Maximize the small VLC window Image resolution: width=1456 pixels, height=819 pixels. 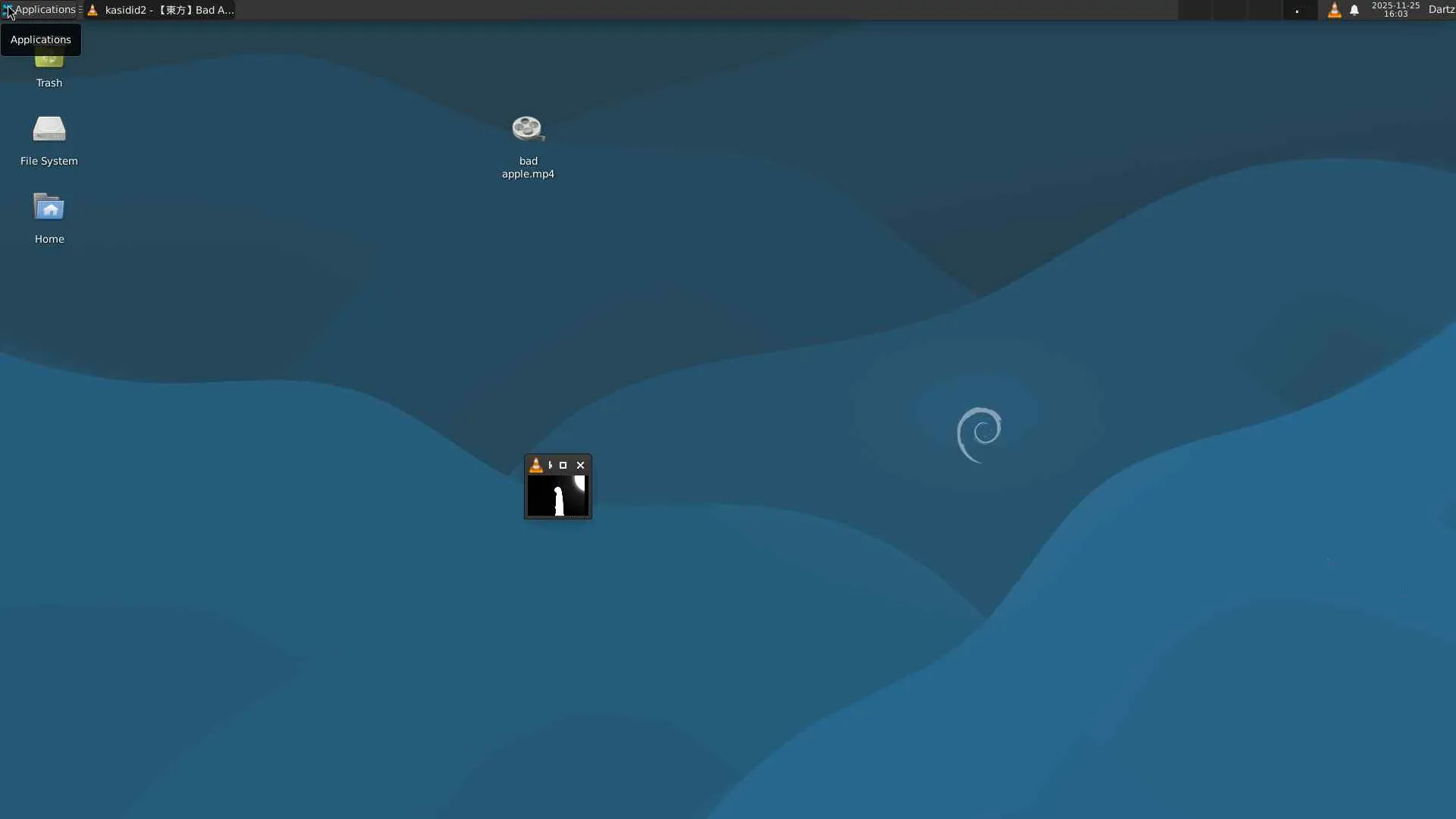click(x=563, y=466)
